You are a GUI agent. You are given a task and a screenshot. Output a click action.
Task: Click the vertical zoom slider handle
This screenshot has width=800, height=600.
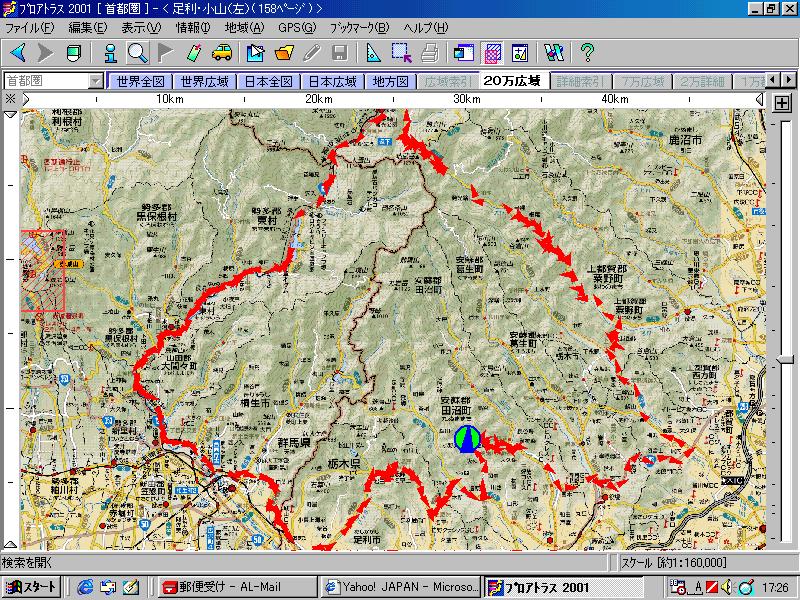coord(786,359)
